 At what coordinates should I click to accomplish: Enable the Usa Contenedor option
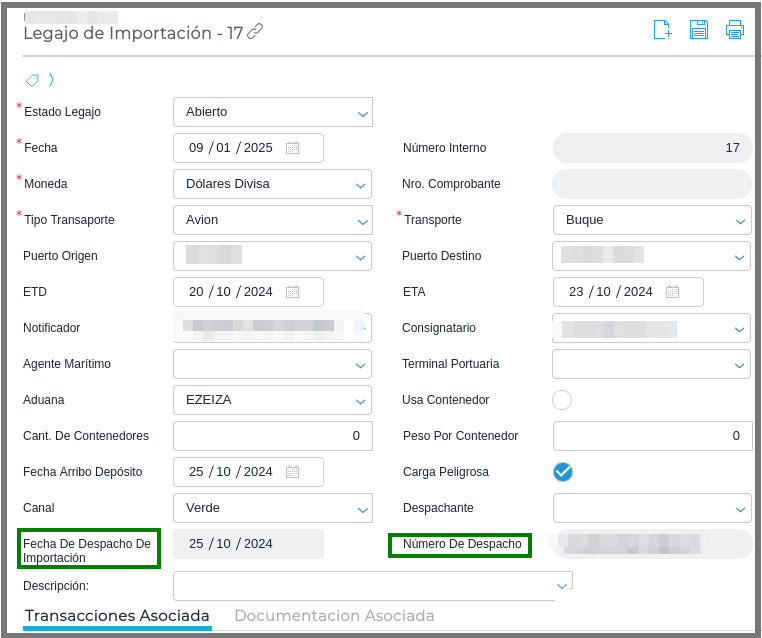coord(562,400)
